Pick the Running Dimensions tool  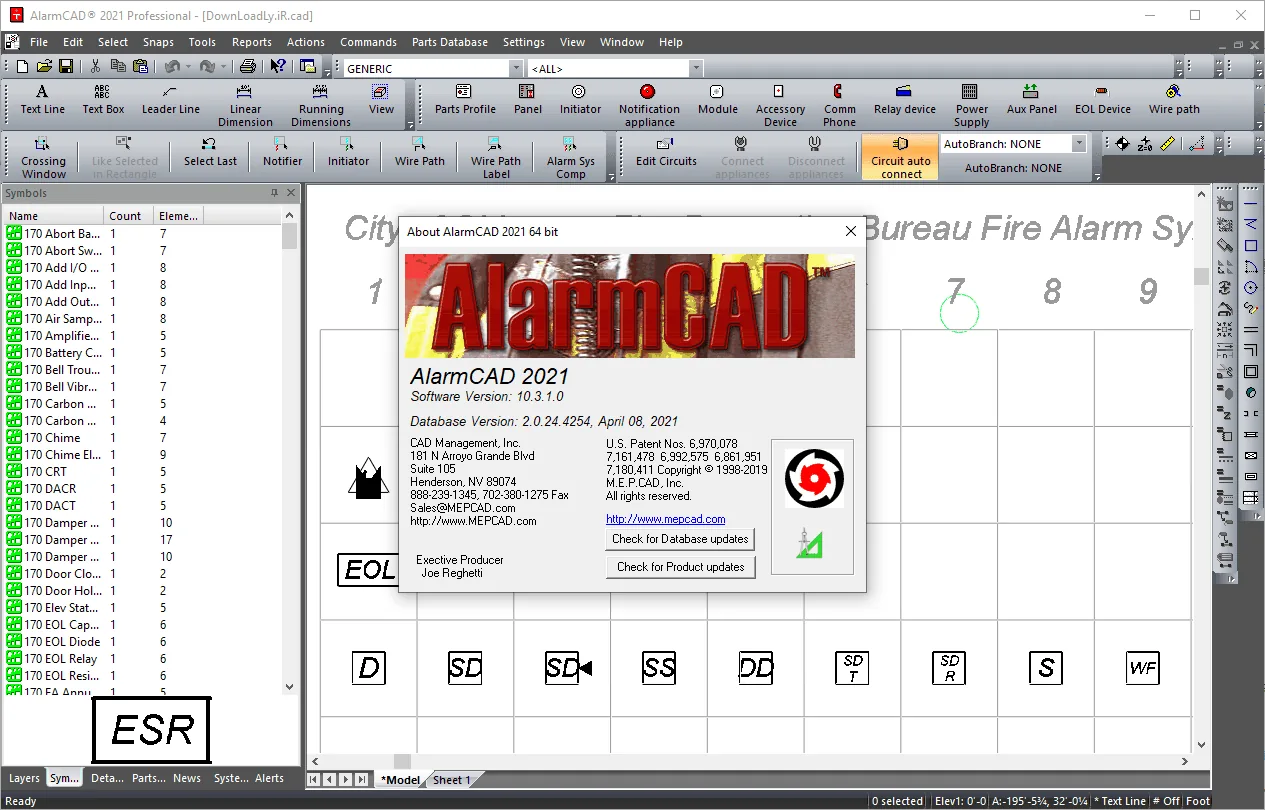tap(321, 105)
